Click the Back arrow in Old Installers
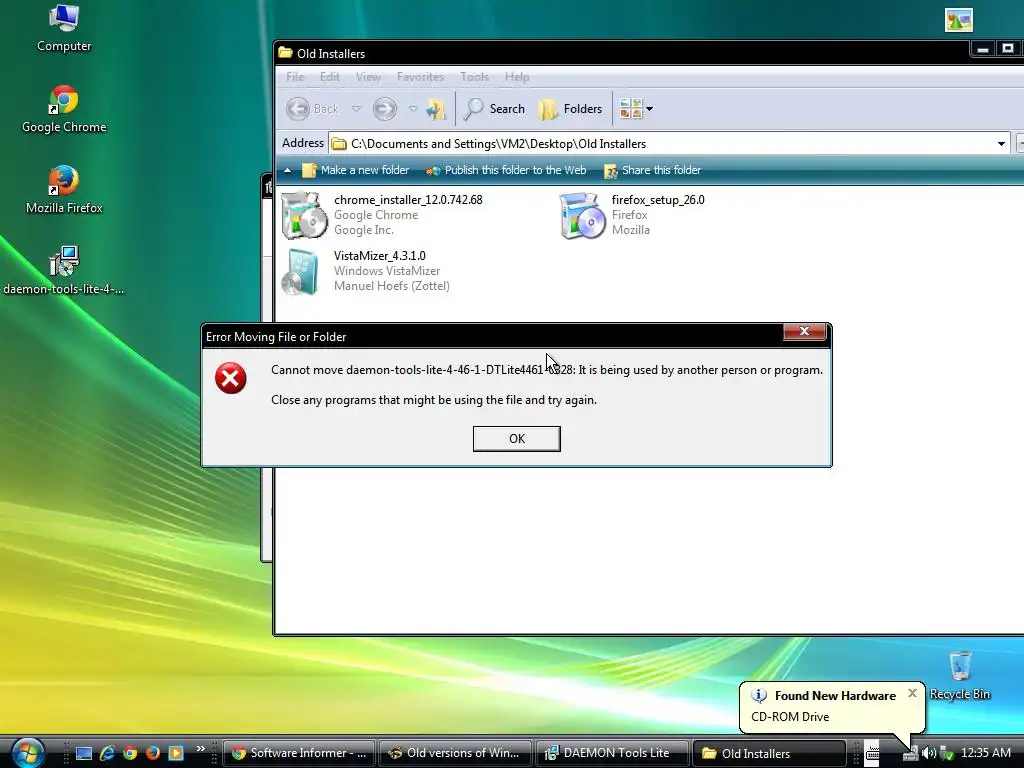This screenshot has height=768, width=1024. tap(298, 108)
